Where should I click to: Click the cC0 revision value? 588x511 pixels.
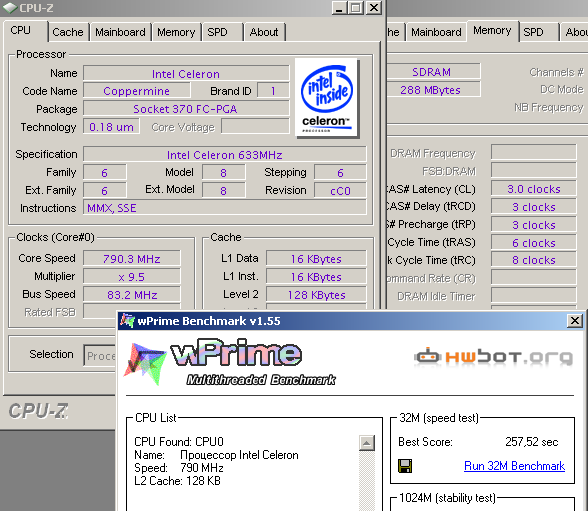click(x=340, y=190)
